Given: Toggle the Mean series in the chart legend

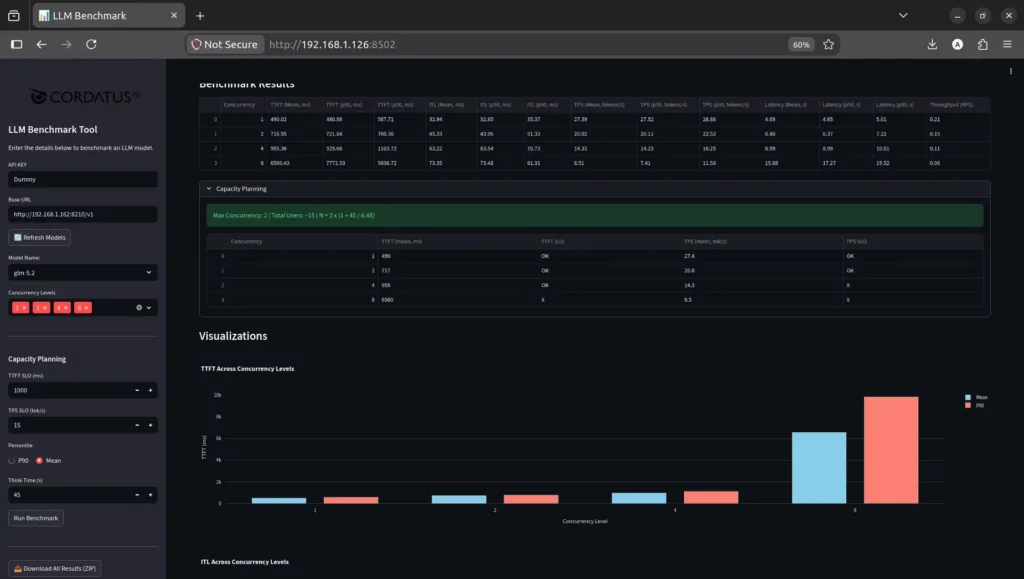Looking at the screenshot, I should coord(976,397).
